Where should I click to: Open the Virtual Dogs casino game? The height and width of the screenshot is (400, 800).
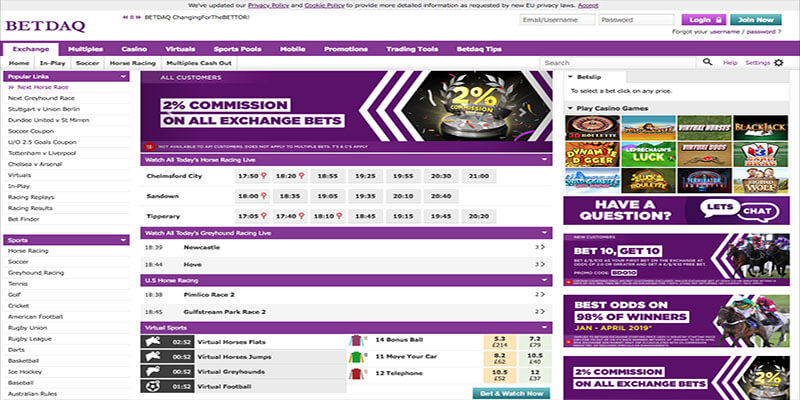pyautogui.click(x=704, y=154)
